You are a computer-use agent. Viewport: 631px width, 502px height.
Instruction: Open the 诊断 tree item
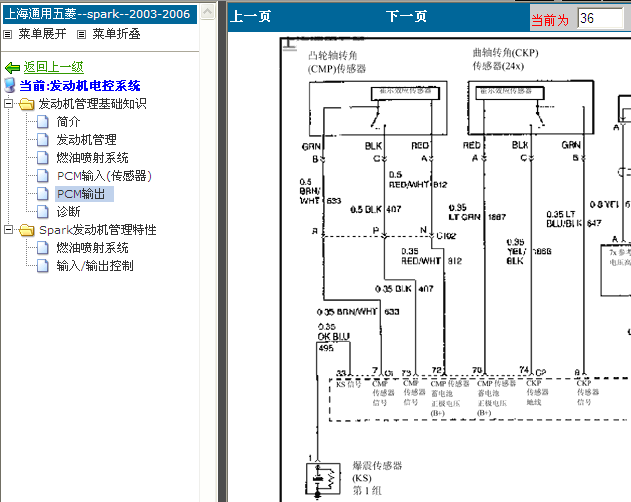click(x=68, y=212)
